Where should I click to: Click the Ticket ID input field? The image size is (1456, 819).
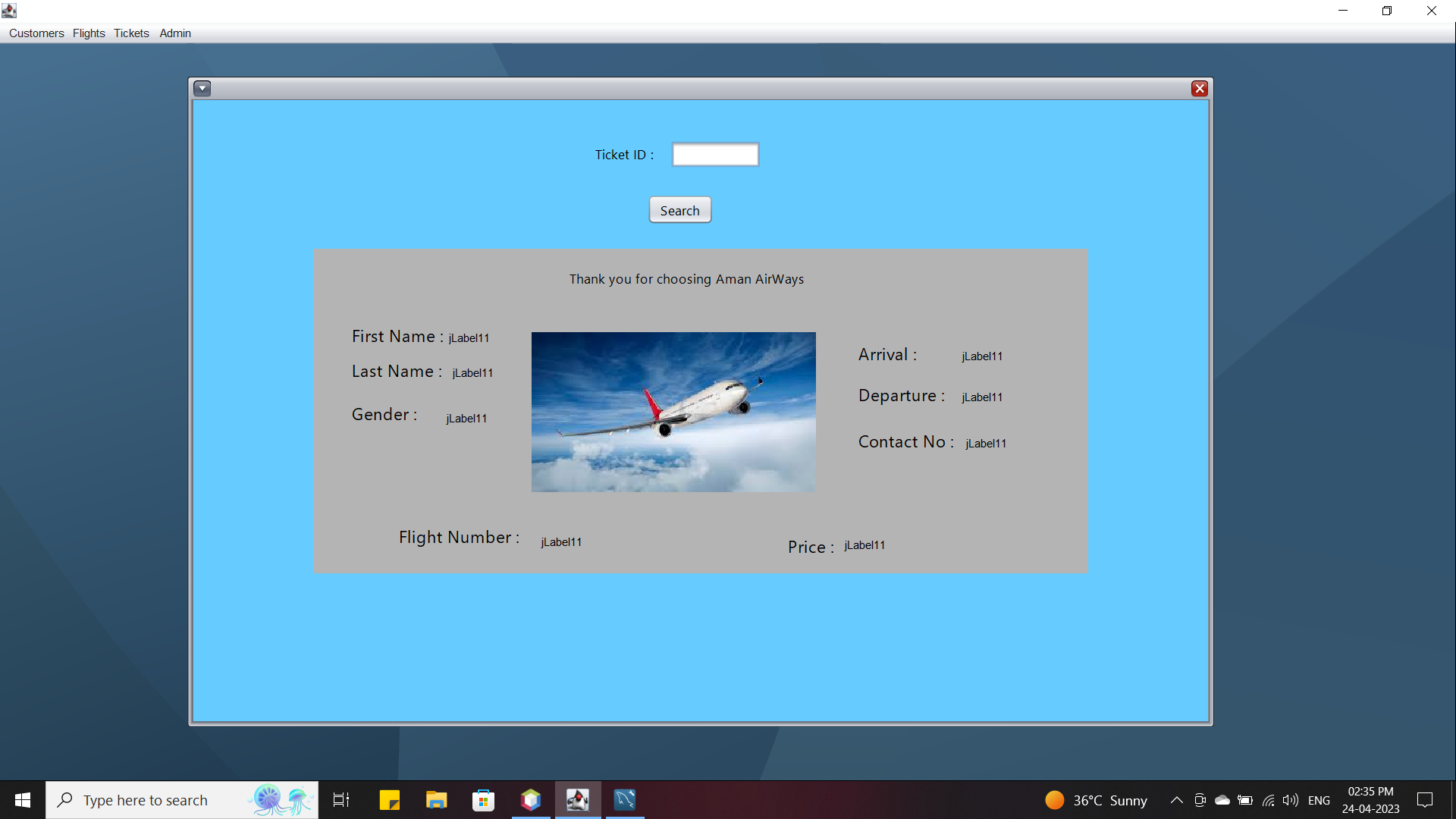click(x=715, y=155)
